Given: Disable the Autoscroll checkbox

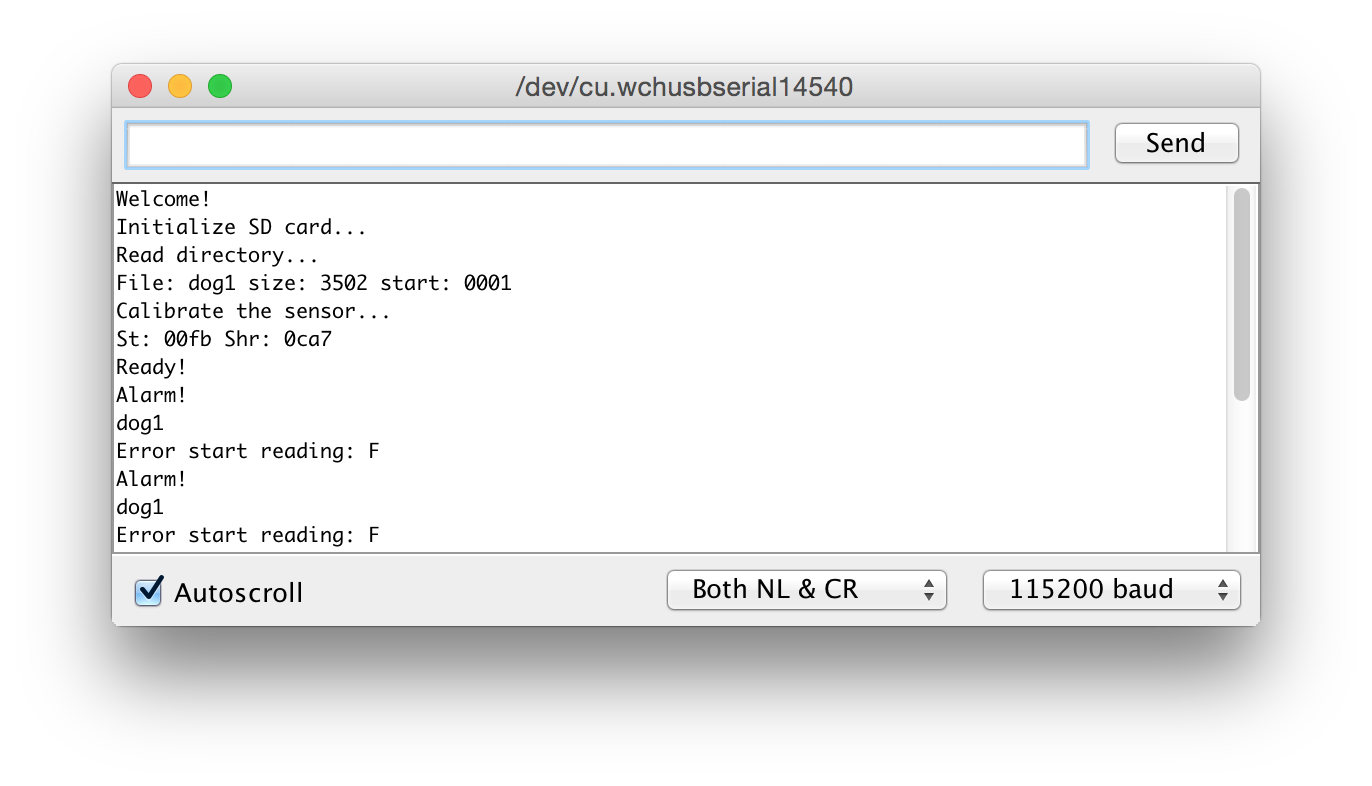Looking at the screenshot, I should click(148, 591).
